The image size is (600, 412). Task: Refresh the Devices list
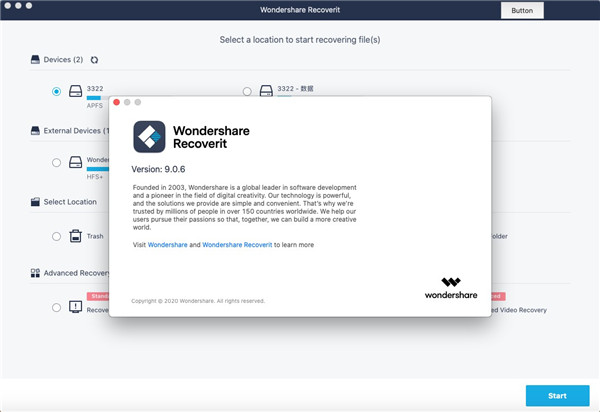(x=94, y=60)
